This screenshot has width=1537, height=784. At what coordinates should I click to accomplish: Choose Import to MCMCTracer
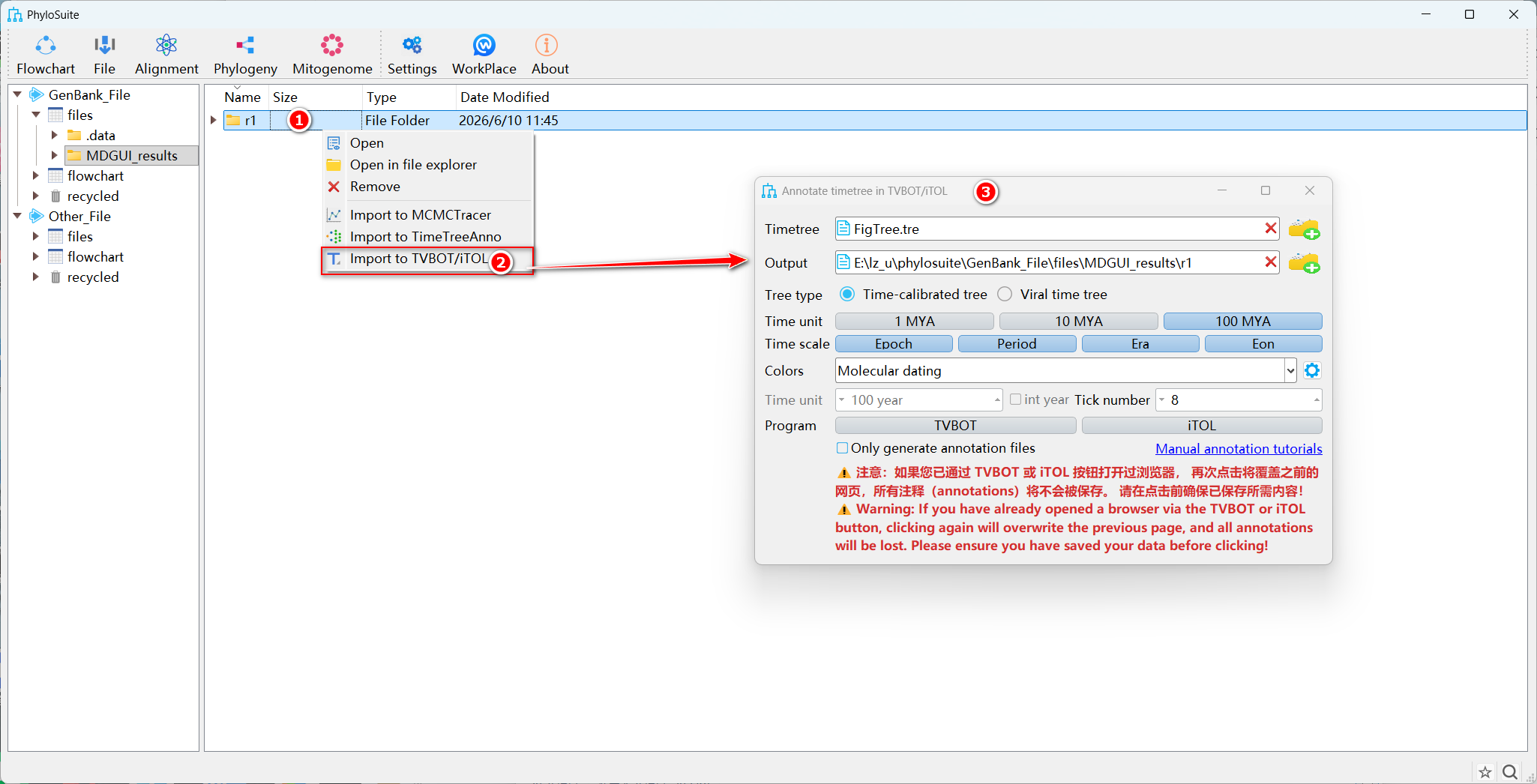(427, 215)
